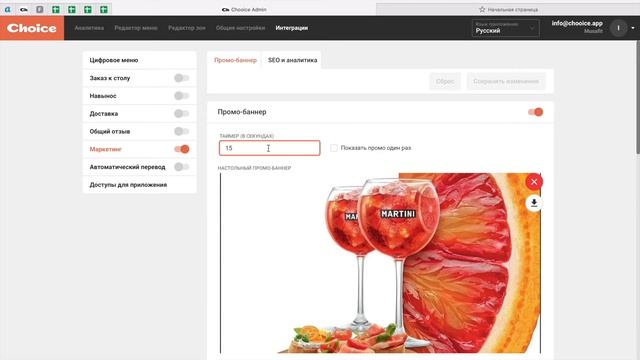640x360 pixels.
Task: Open Доступы для приложения
Action: point(140,184)
